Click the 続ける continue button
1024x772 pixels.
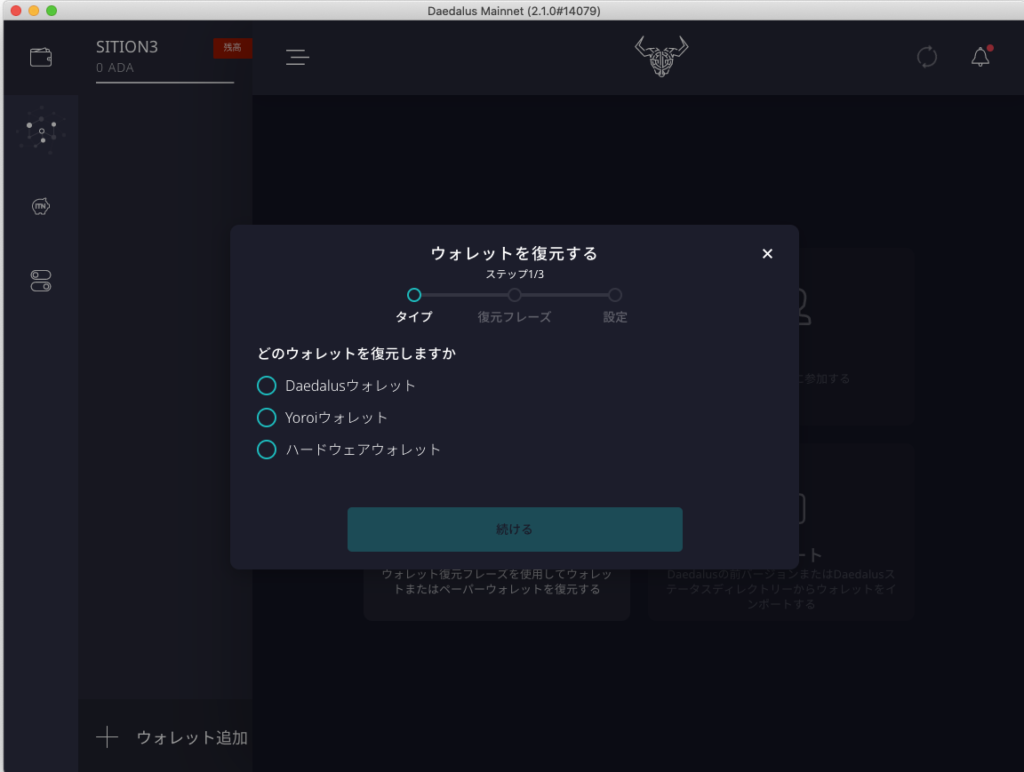(514, 529)
